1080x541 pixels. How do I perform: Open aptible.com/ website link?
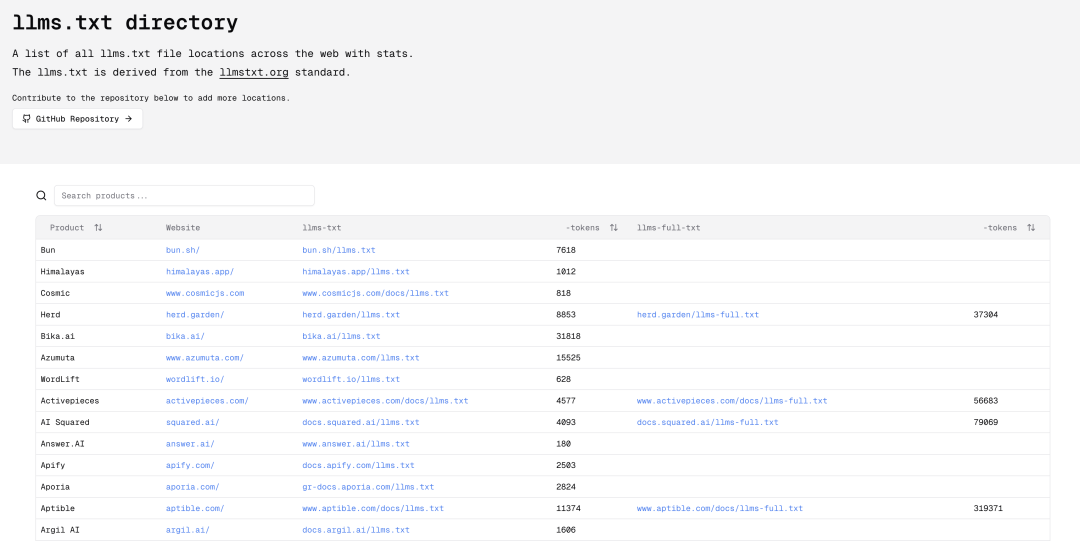195,508
